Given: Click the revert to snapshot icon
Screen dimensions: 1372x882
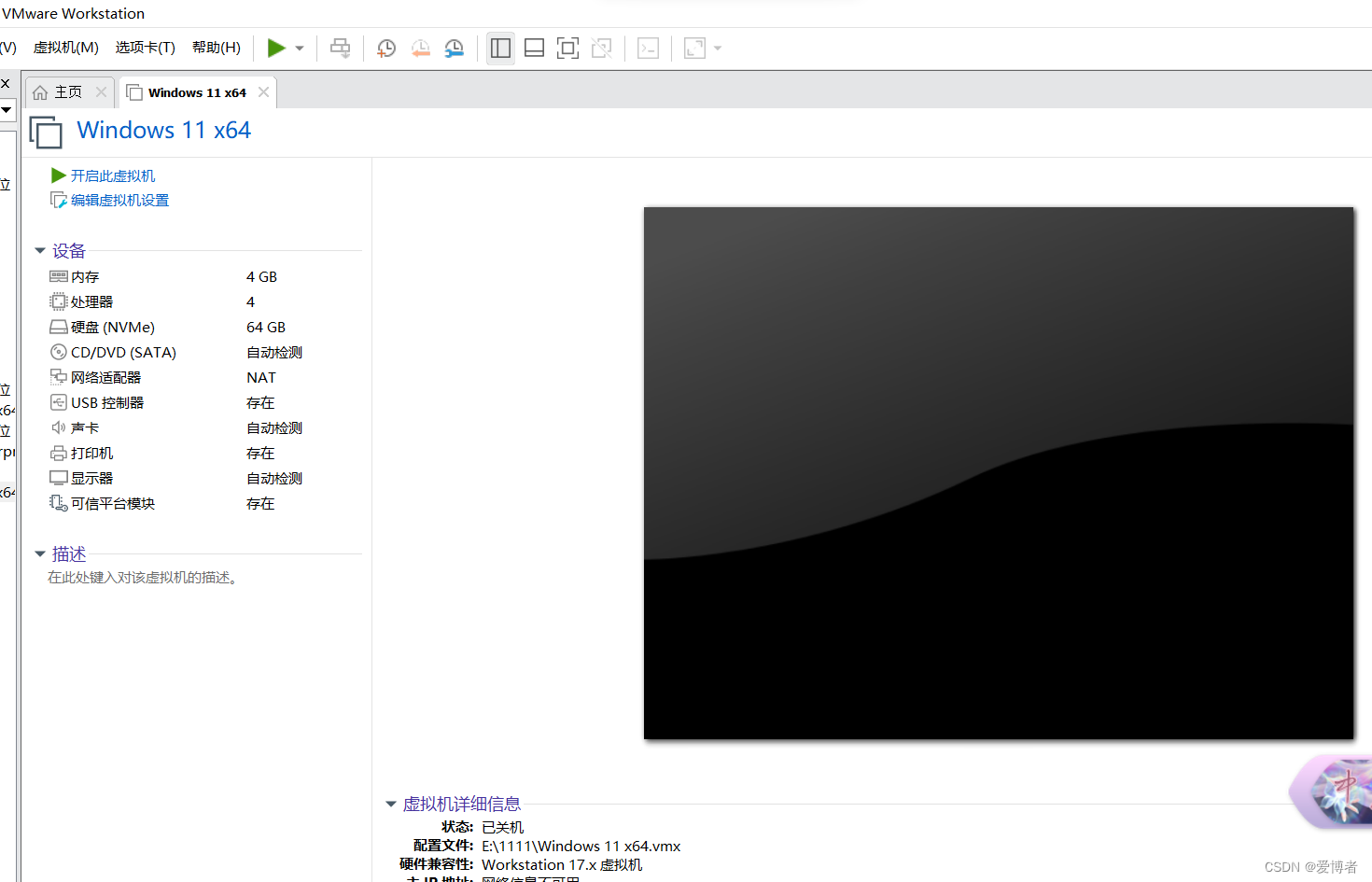Looking at the screenshot, I should pos(421,49).
